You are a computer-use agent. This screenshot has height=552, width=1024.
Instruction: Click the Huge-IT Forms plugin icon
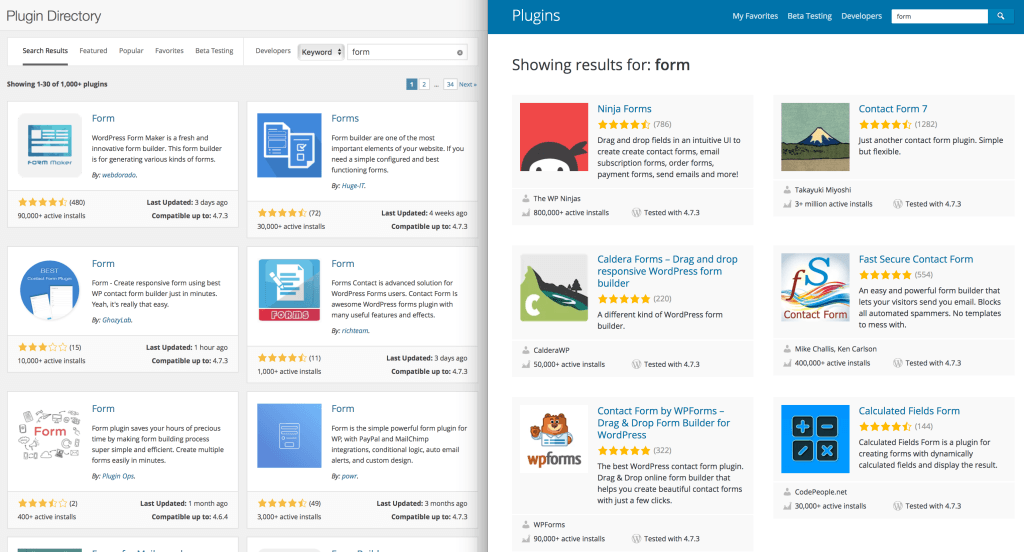click(289, 145)
